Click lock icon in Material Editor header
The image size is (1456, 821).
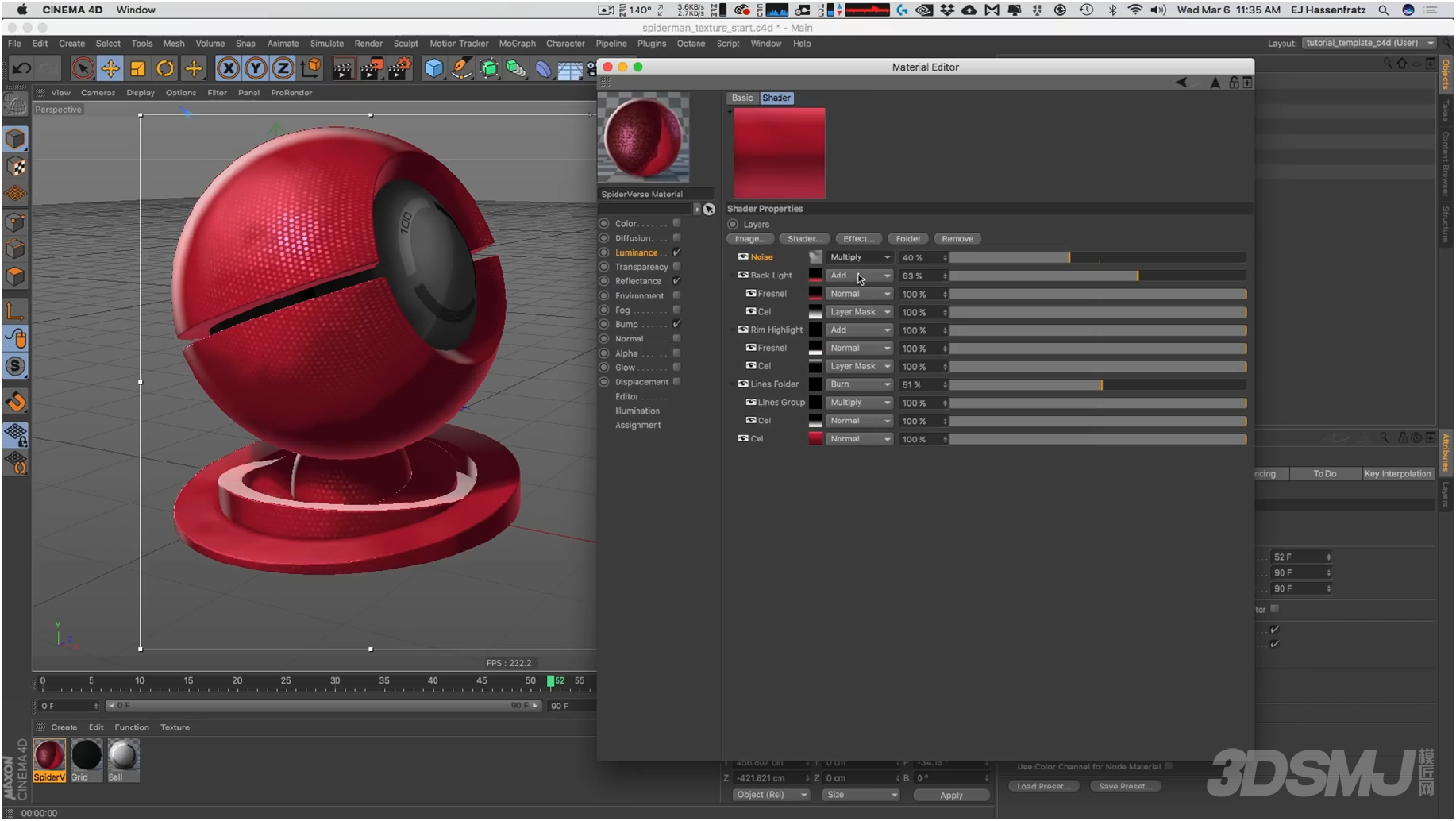1234,82
